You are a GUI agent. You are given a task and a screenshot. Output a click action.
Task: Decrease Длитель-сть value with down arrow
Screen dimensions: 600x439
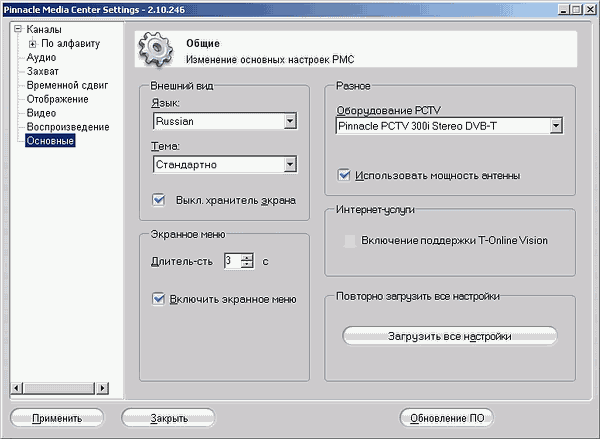(247, 264)
